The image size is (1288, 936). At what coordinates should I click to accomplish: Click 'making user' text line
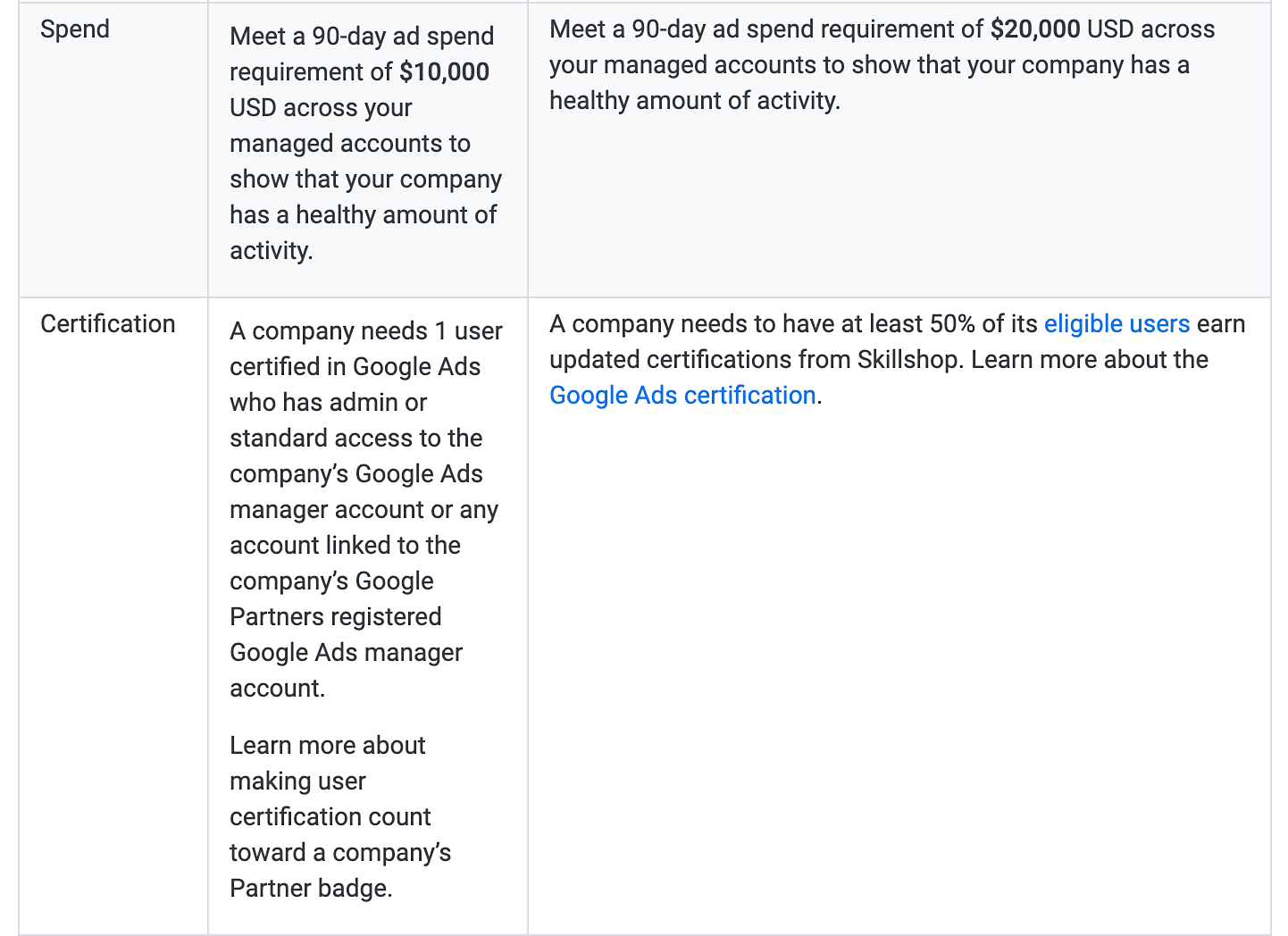click(297, 781)
